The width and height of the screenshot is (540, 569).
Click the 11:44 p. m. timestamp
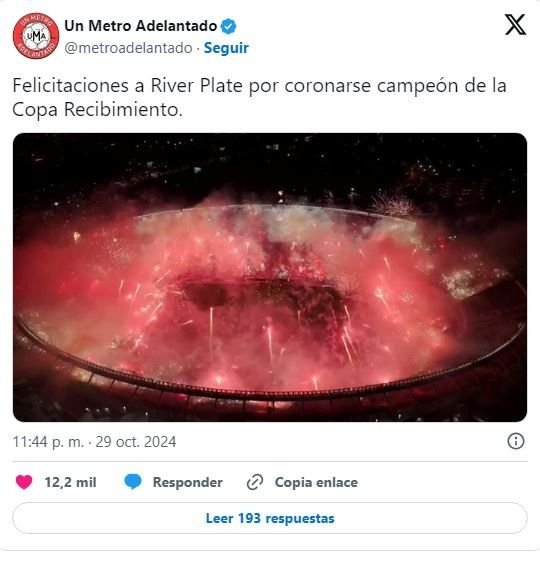point(48,442)
